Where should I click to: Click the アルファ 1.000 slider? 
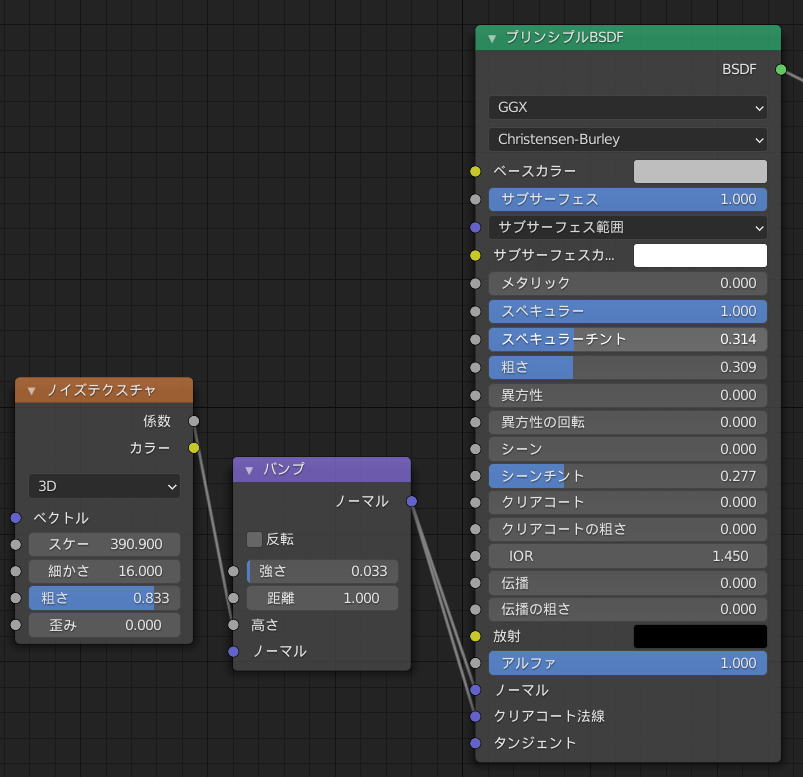[628, 663]
